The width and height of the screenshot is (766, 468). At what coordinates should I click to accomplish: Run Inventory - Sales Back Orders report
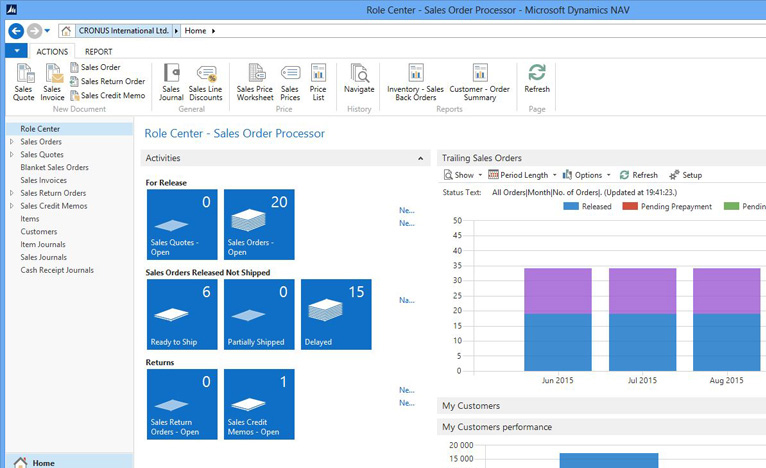(x=416, y=82)
